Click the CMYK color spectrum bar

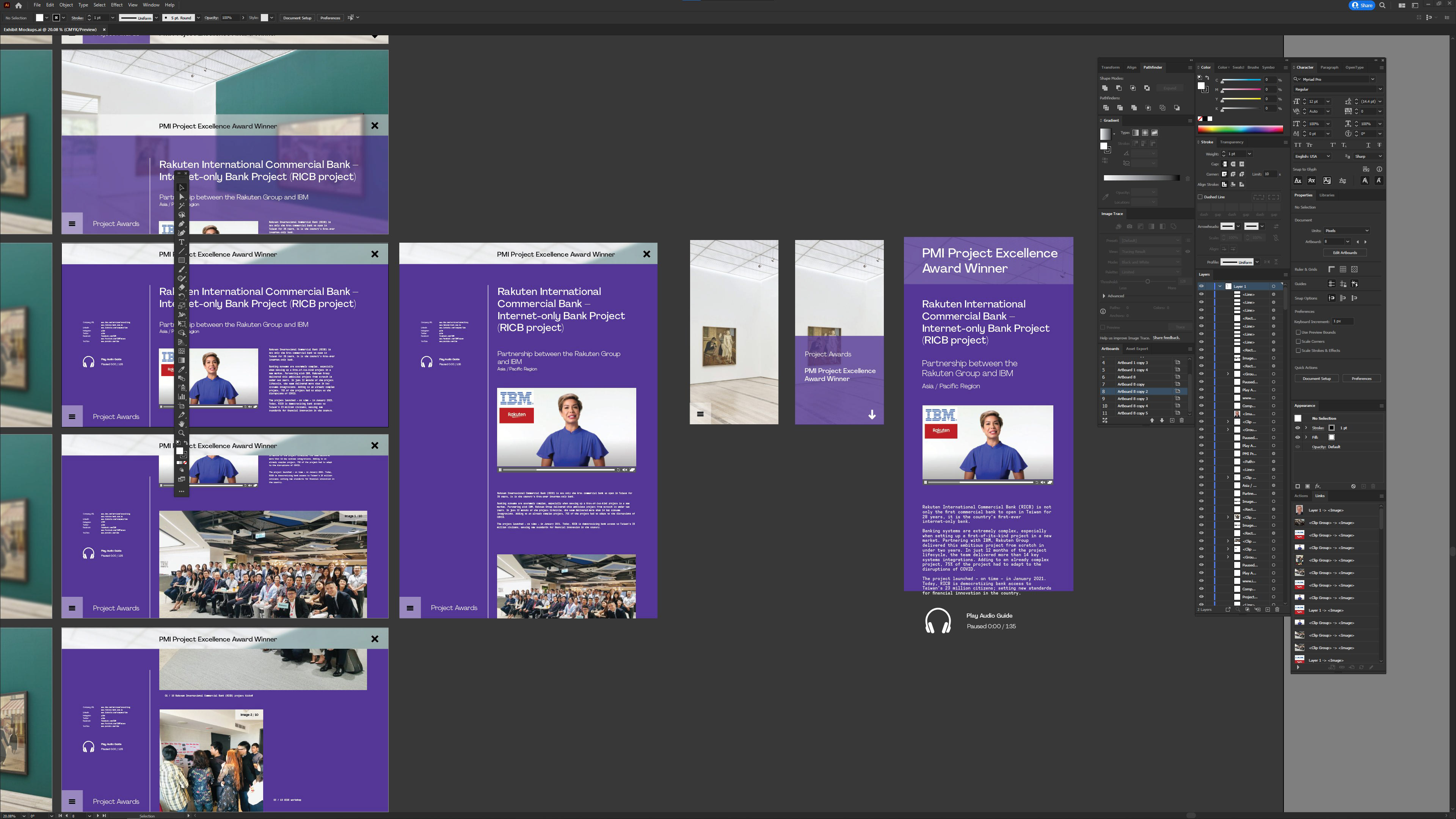pos(1240,129)
